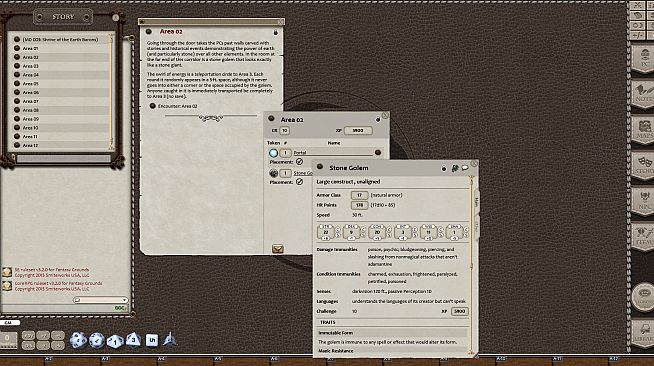Viewport: 654px width, 366px height.
Task: Toggle the DIS modifier button
Action: [28, 345]
